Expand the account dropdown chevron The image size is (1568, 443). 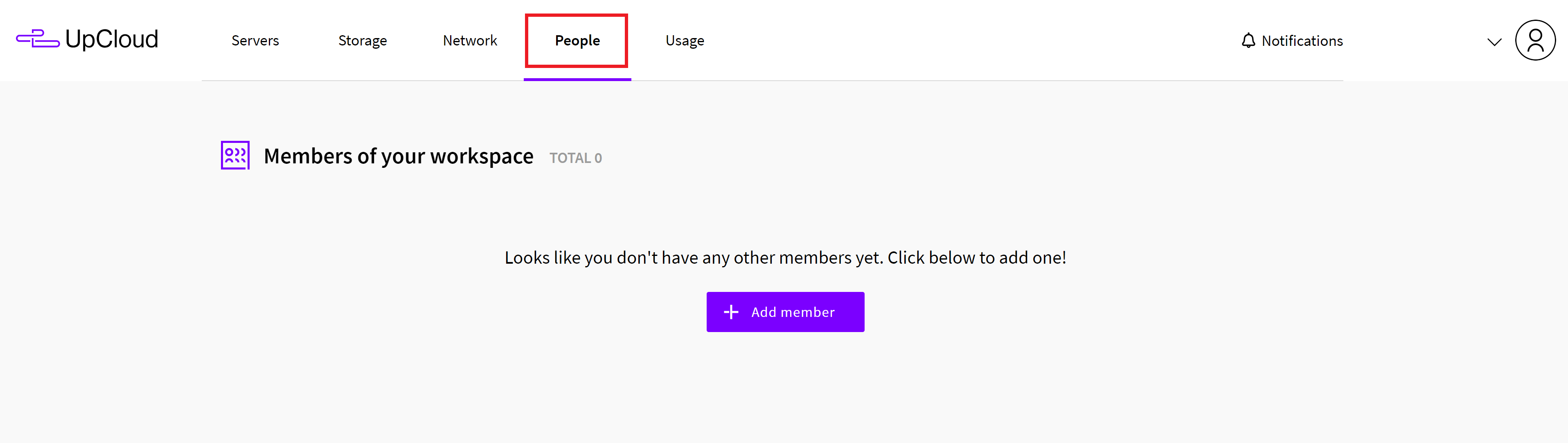pos(1494,42)
